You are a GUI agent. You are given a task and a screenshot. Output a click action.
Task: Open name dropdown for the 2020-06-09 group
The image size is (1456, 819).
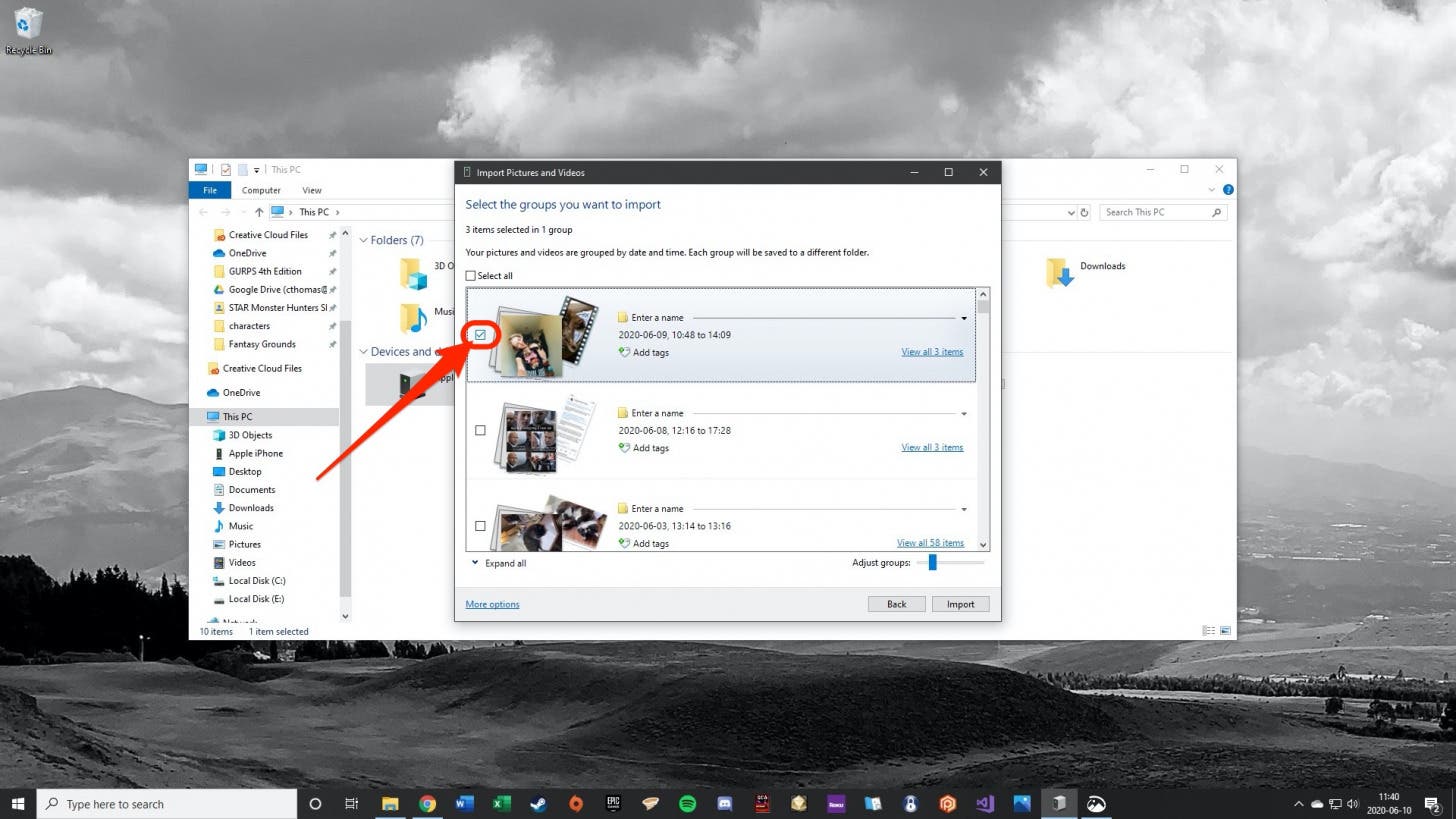tap(963, 318)
